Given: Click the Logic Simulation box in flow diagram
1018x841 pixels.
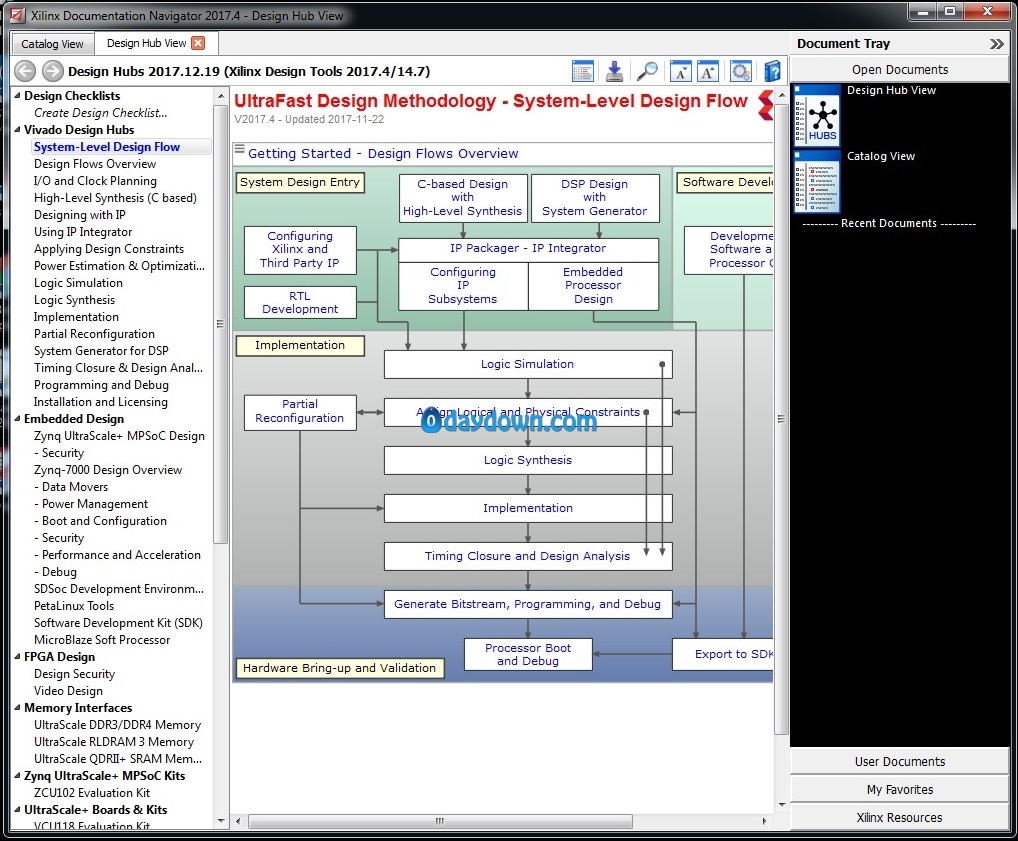Looking at the screenshot, I should pyautogui.click(x=528, y=364).
